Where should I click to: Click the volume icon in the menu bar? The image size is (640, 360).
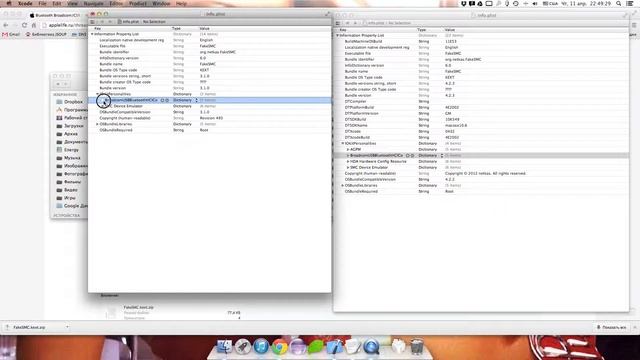535,3
